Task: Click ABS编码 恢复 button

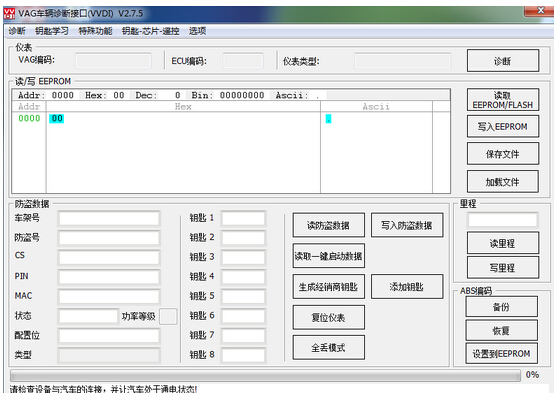Action: [x=502, y=330]
